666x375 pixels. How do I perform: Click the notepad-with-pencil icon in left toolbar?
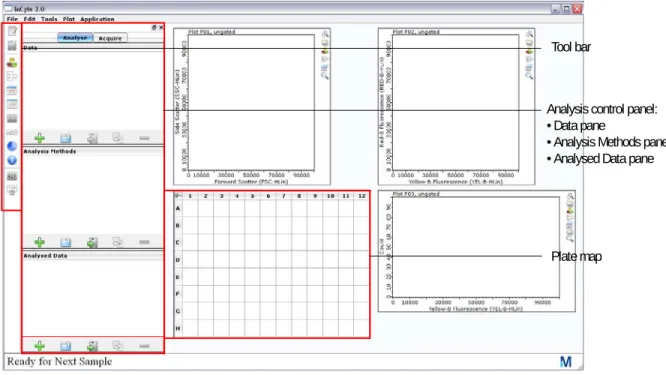tap(12, 31)
